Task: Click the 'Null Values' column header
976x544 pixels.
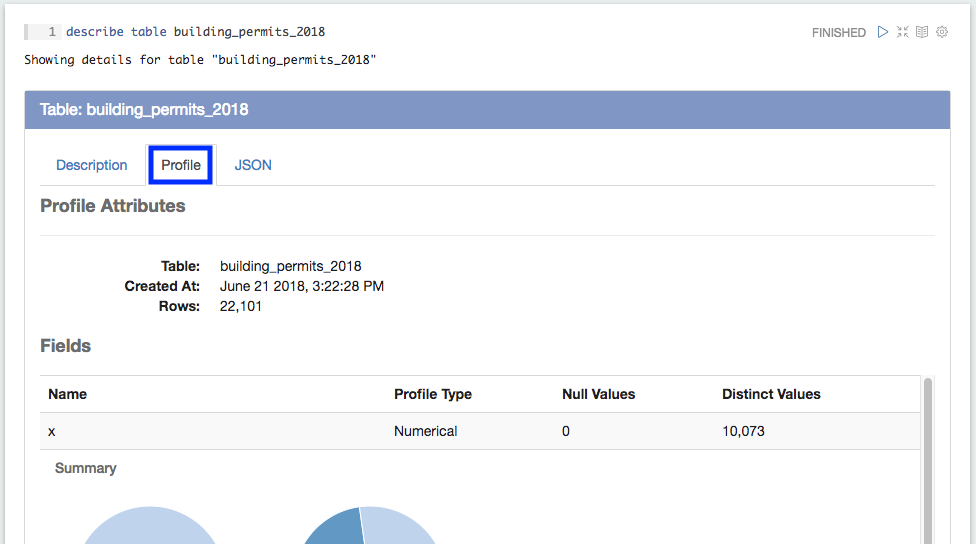Action: point(598,394)
